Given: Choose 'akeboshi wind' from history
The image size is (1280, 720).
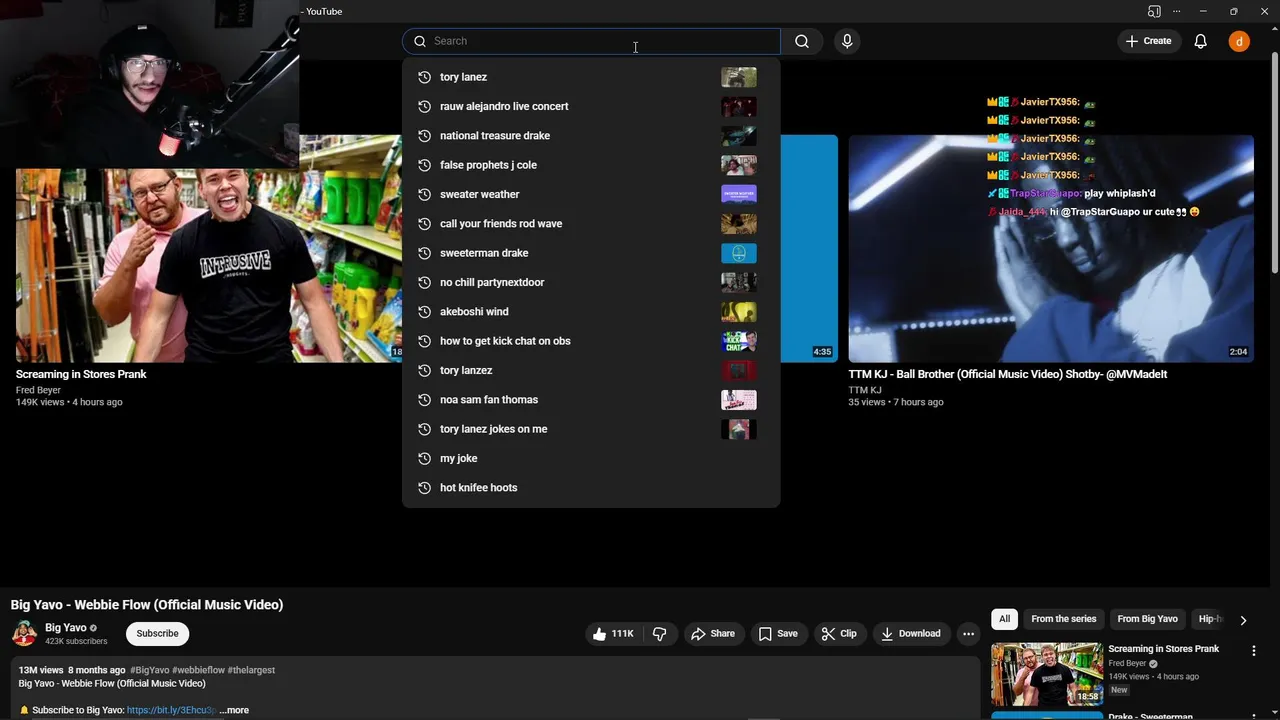Looking at the screenshot, I should tap(590, 312).
